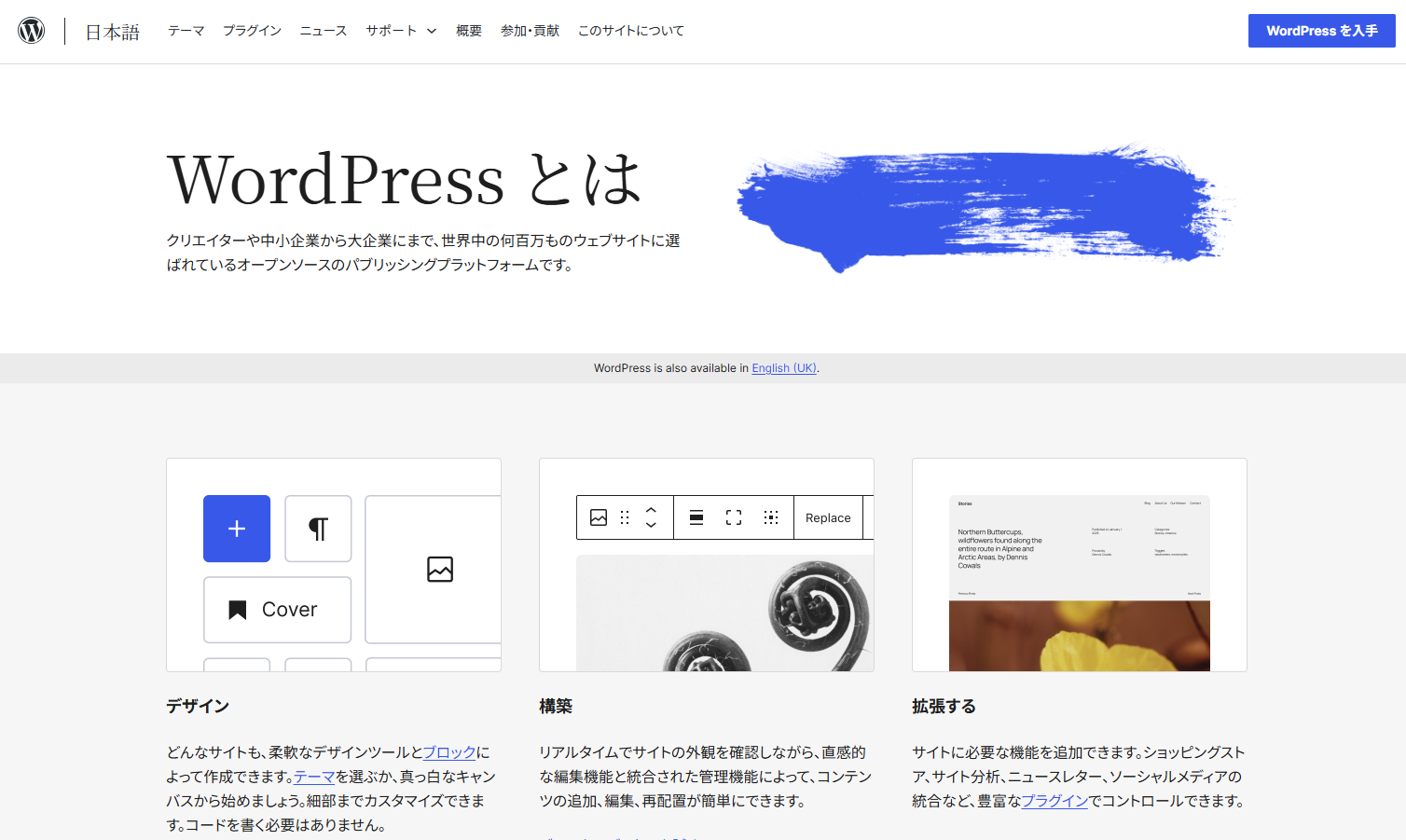Click the WordPress logo
Image resolution: width=1406 pixels, height=840 pixels.
coord(31,29)
